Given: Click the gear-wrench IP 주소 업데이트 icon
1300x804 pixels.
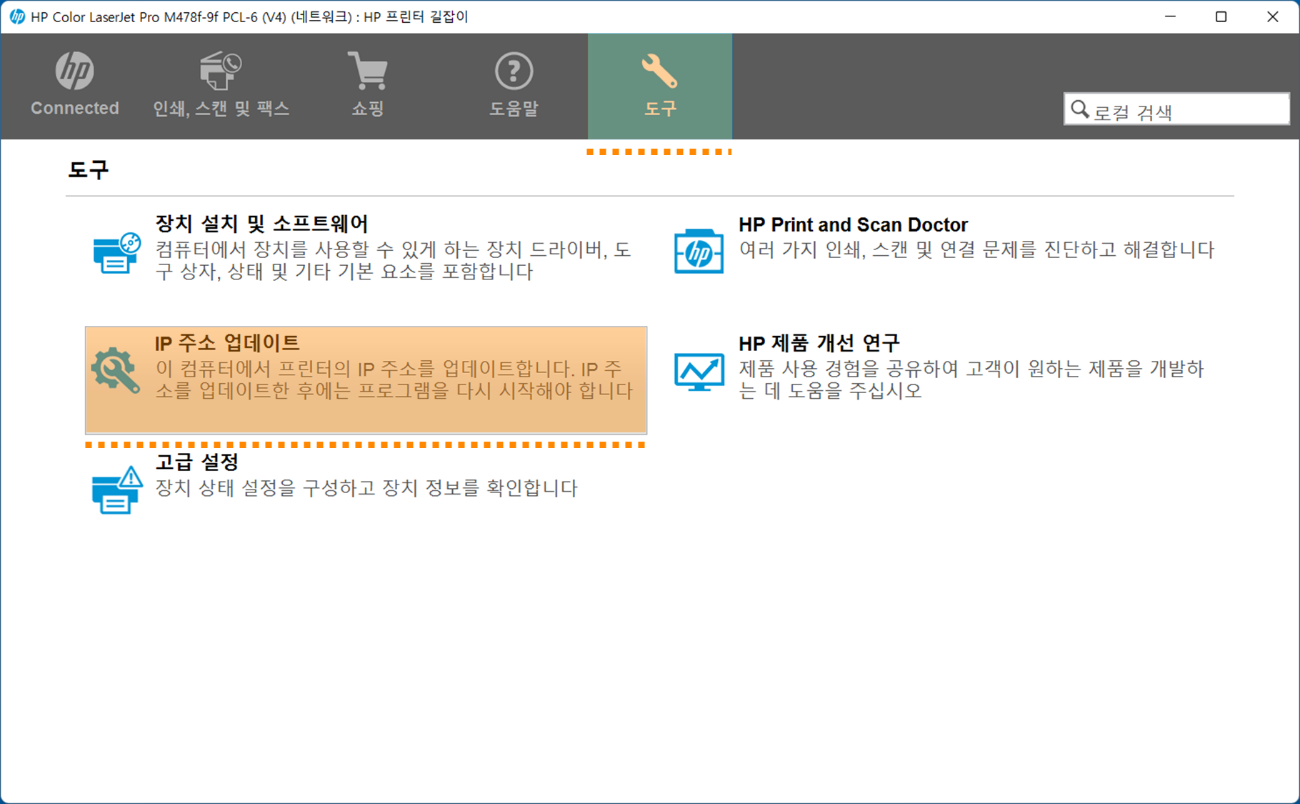Looking at the screenshot, I should click(x=116, y=370).
